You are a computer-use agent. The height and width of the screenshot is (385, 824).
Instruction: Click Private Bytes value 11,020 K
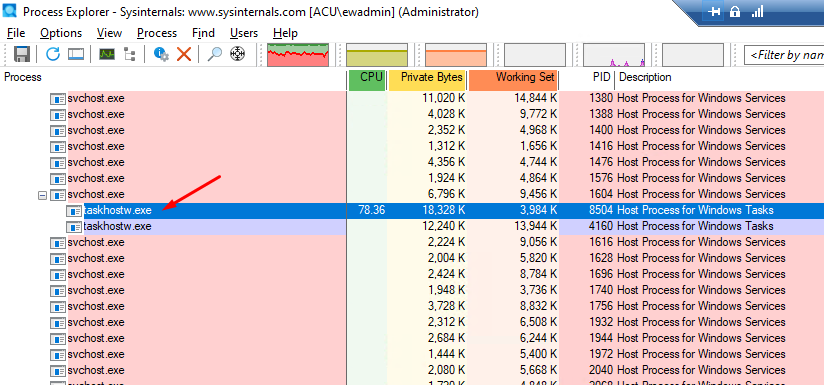coord(444,99)
